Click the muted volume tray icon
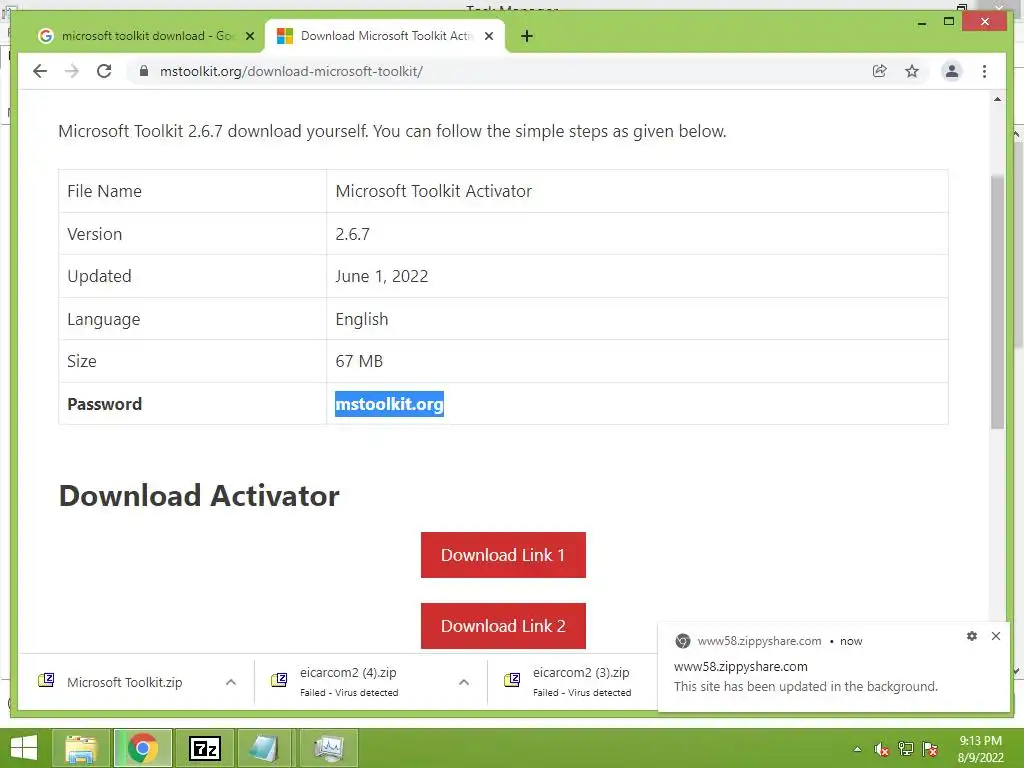 (881, 749)
